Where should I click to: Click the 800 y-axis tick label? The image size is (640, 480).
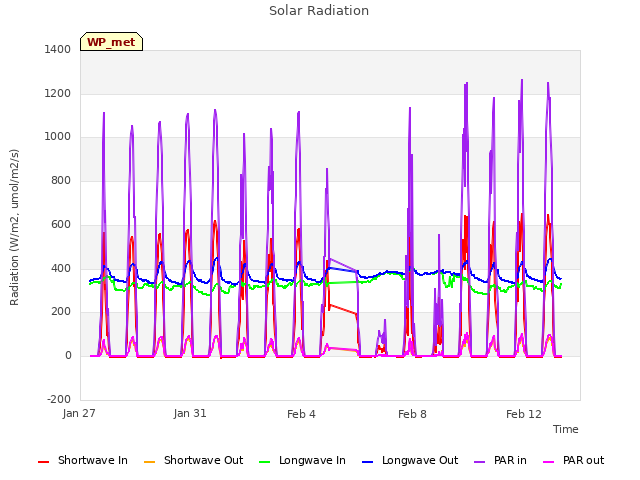(x=61, y=180)
